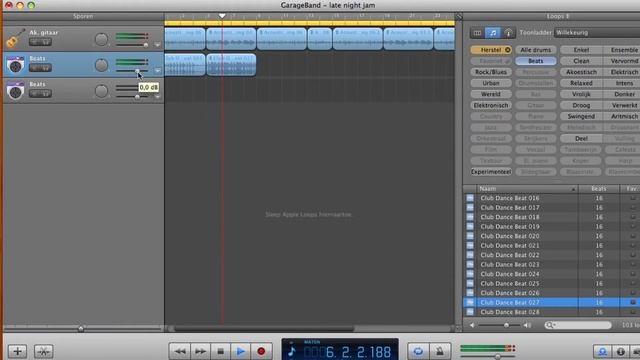This screenshot has height=360, width=640.
Task: Open the track info button
Action: (620, 351)
